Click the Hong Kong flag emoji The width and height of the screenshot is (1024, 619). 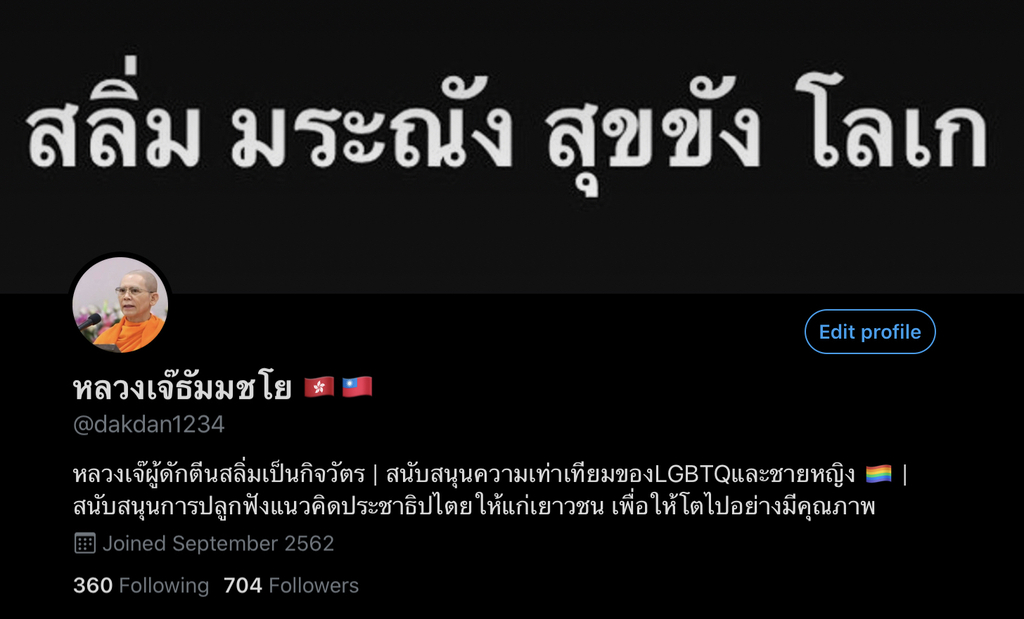click(319, 387)
